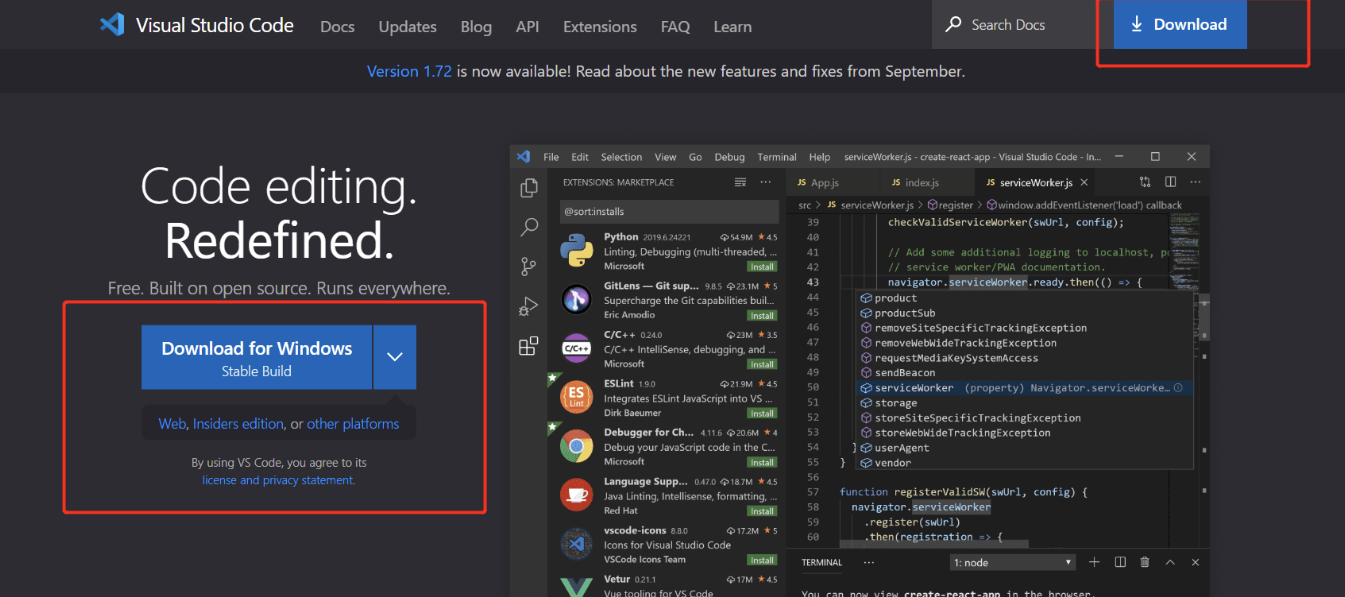Click Install for the GitLens extension
The height and width of the screenshot is (597, 1345).
(763, 315)
